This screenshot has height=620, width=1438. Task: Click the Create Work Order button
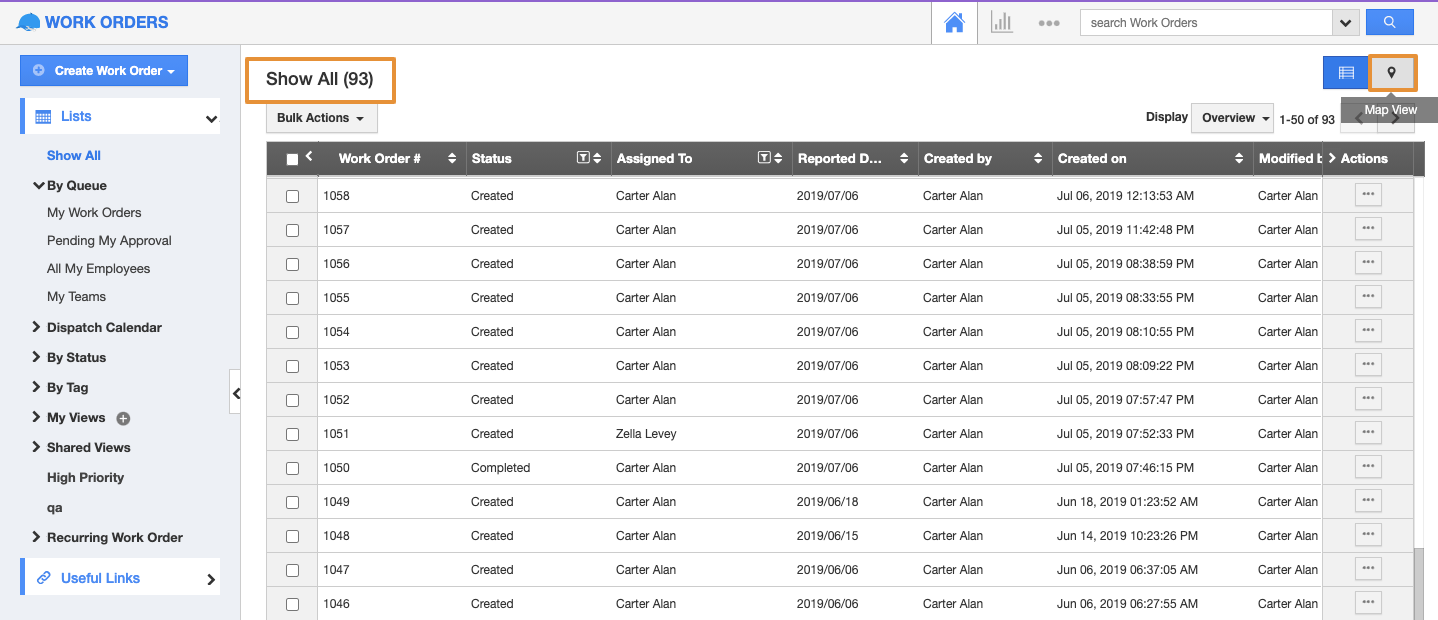[104, 71]
